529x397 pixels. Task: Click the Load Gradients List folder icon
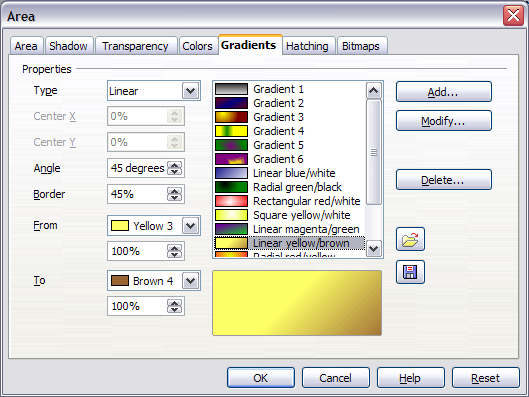(410, 239)
